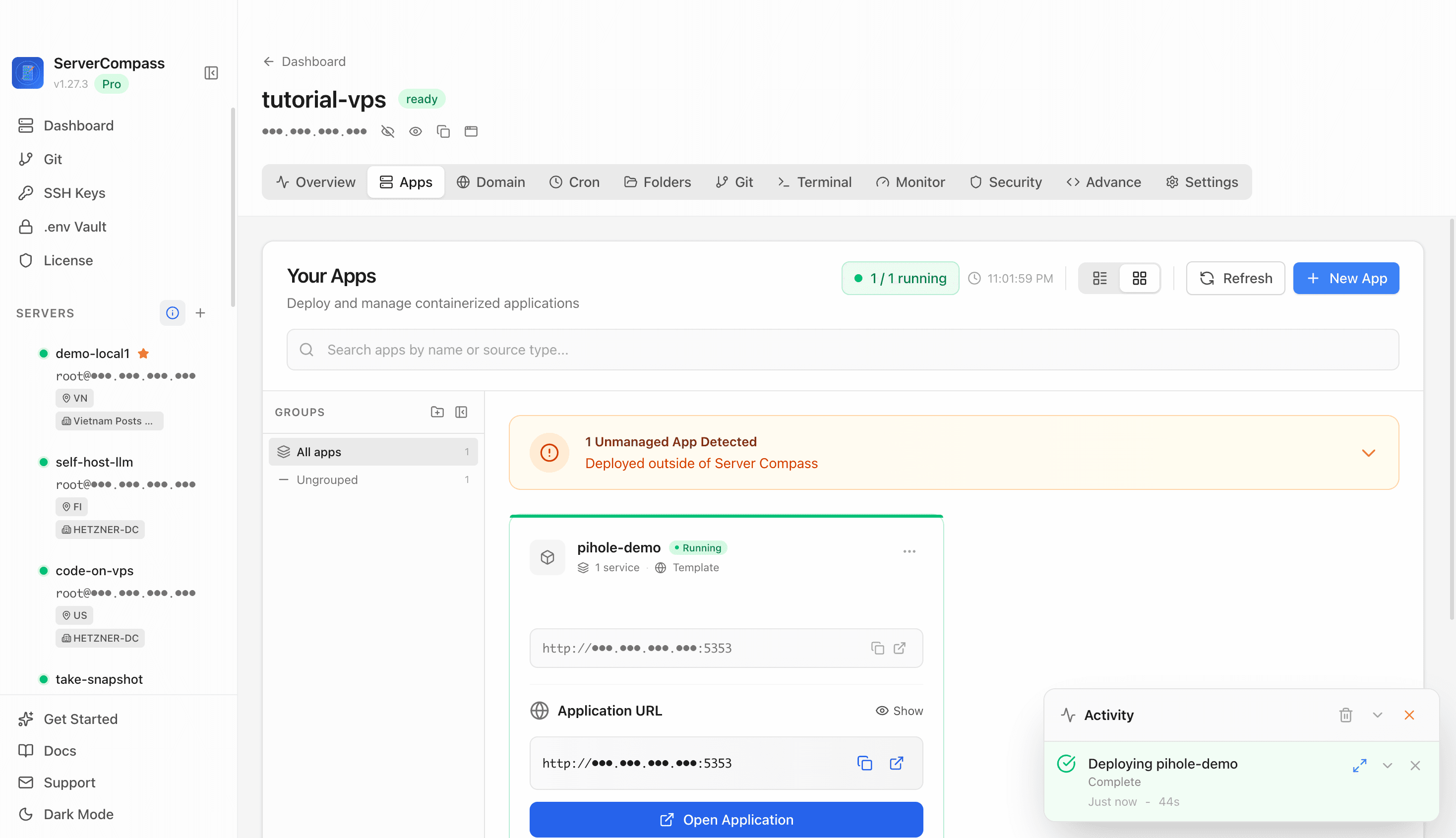Screen dimensions: 1456x838
Task: Go to the Security tab
Action: pos(1005,182)
